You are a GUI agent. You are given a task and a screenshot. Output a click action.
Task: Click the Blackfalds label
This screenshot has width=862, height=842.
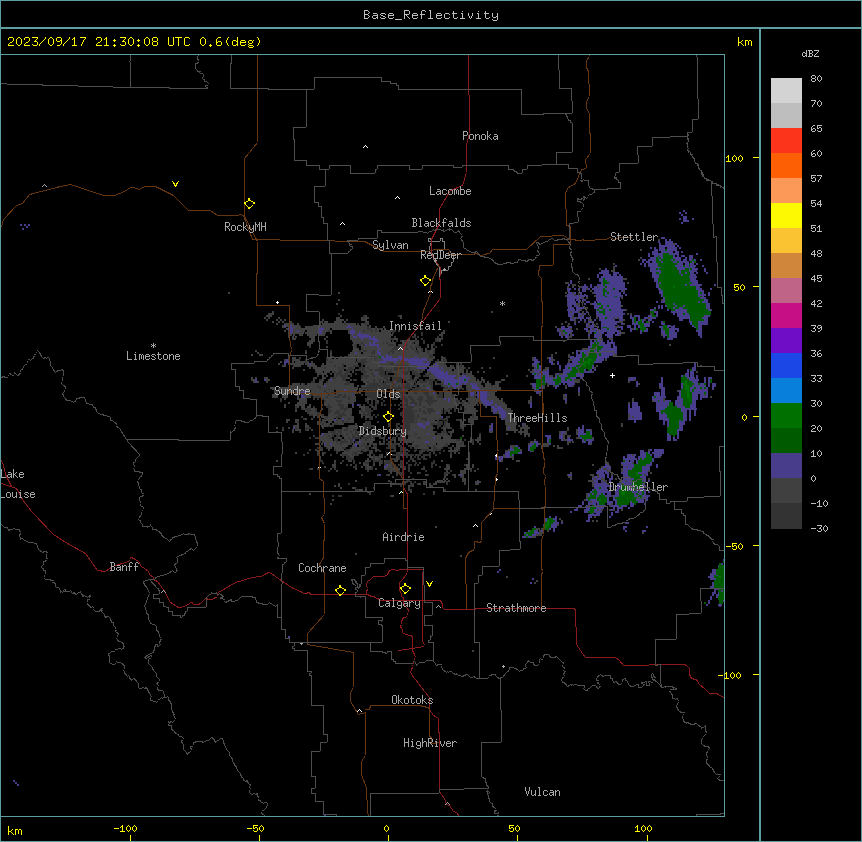point(441,223)
